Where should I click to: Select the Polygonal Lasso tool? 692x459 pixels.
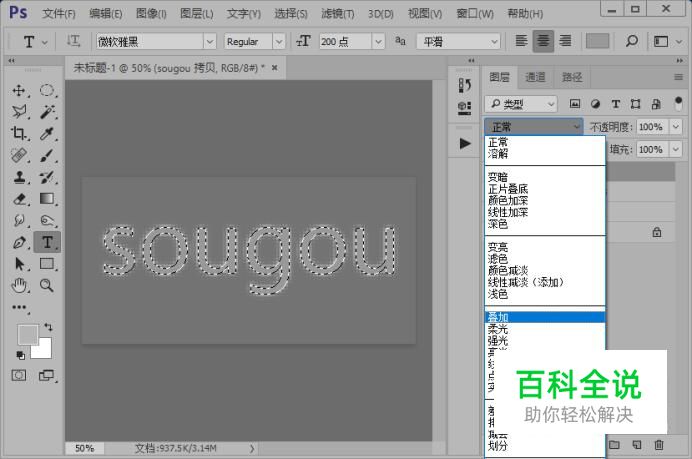coord(19,112)
